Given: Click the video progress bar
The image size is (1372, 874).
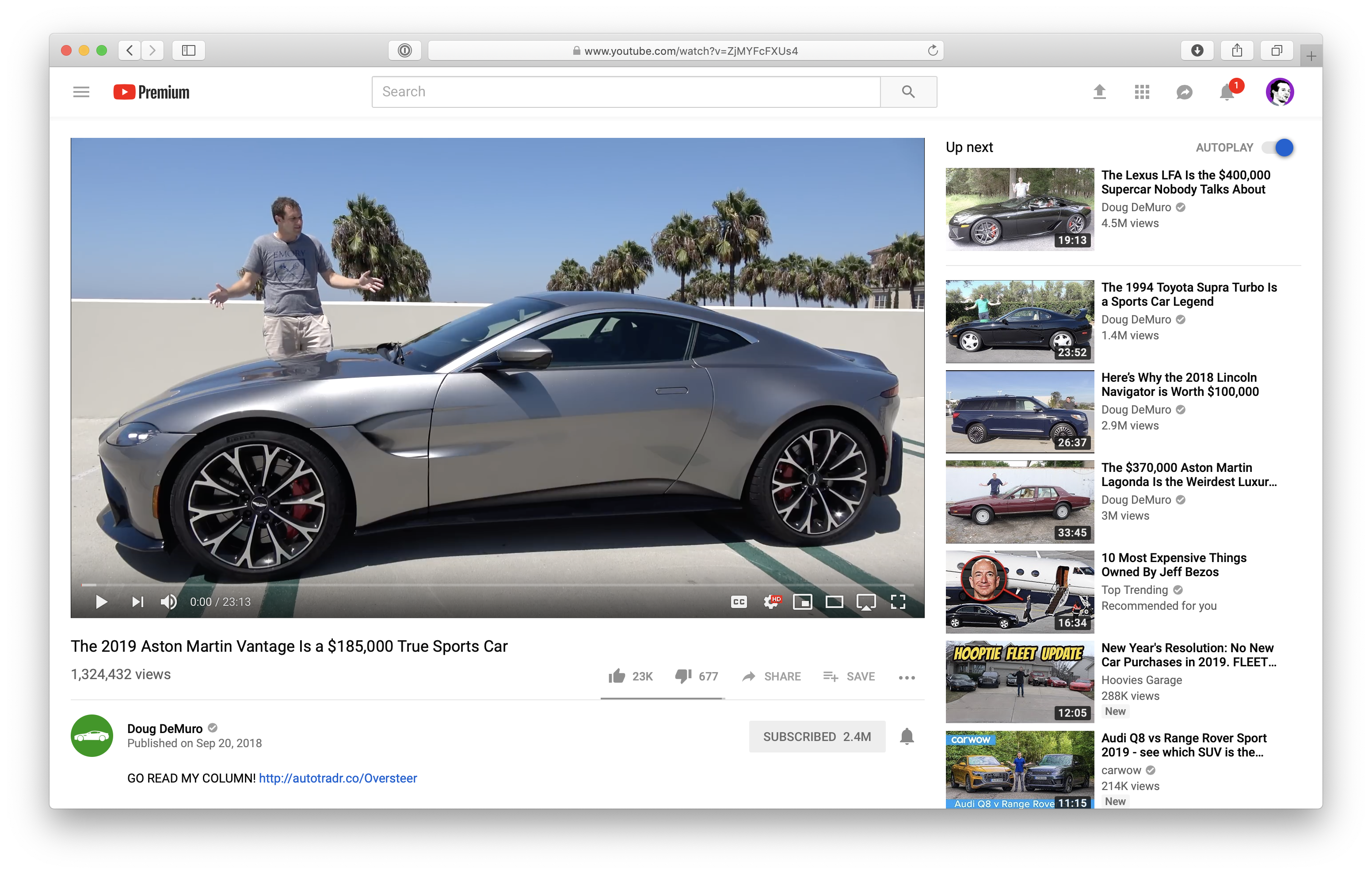Looking at the screenshot, I should pos(497,585).
